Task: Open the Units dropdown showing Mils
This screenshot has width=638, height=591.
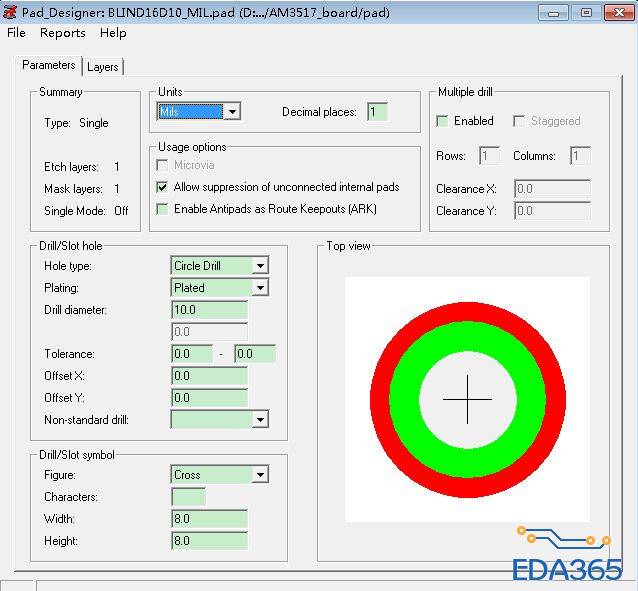Action: (x=199, y=112)
